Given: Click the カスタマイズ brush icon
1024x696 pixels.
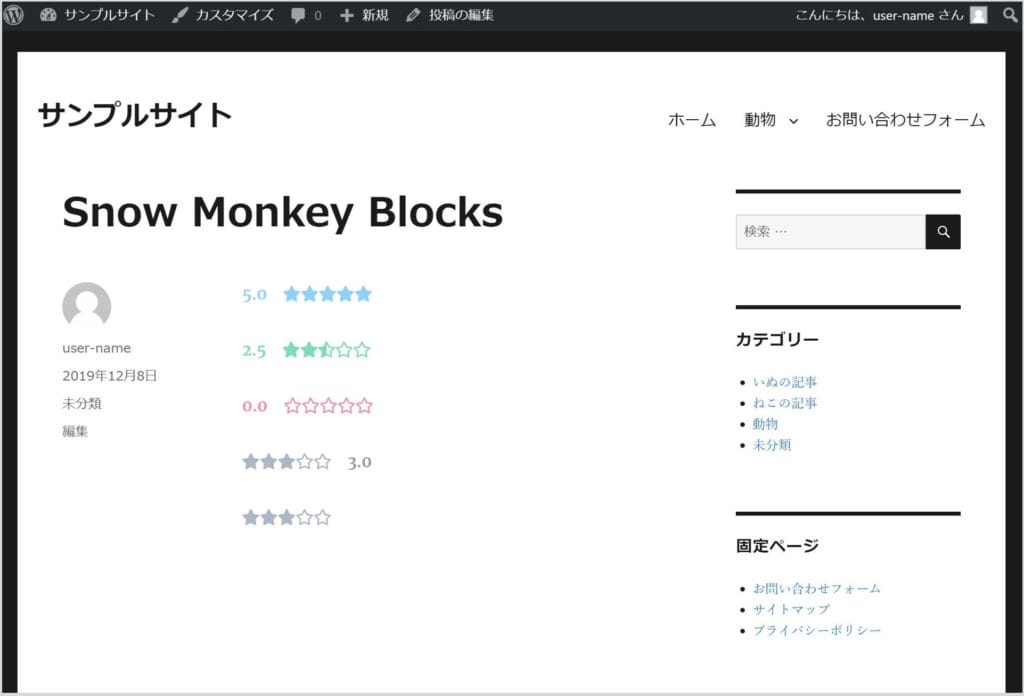Looking at the screenshot, I should tap(179, 15).
